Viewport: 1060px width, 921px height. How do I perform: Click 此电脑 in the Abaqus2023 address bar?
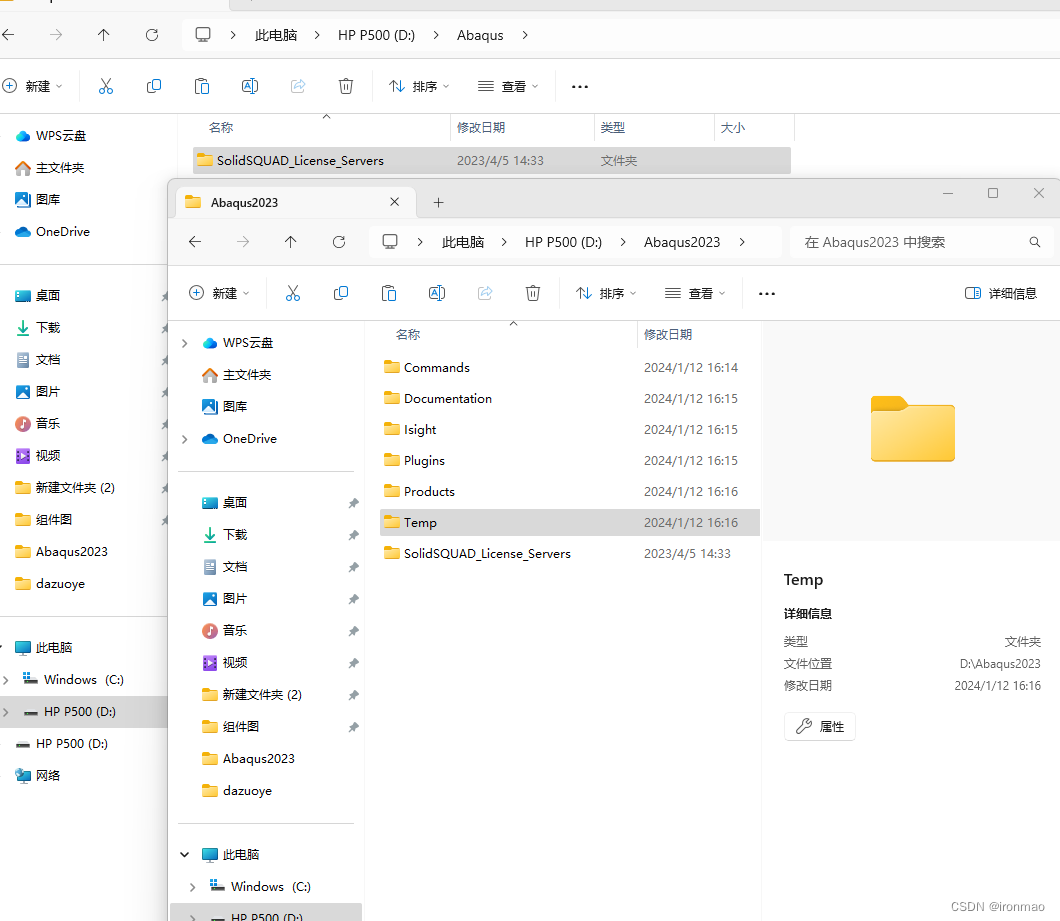point(463,242)
